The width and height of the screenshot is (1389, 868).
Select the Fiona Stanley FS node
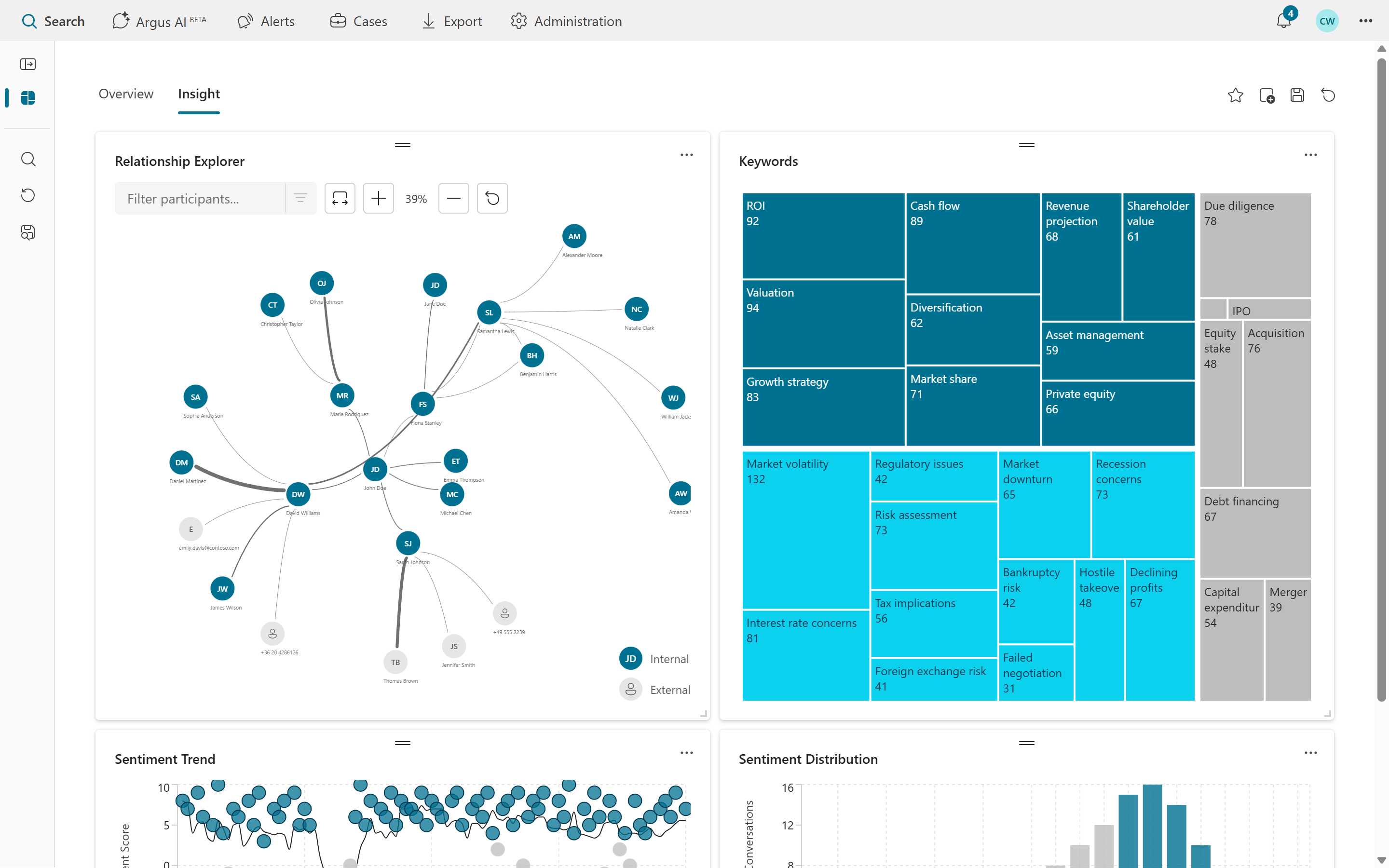(x=422, y=404)
